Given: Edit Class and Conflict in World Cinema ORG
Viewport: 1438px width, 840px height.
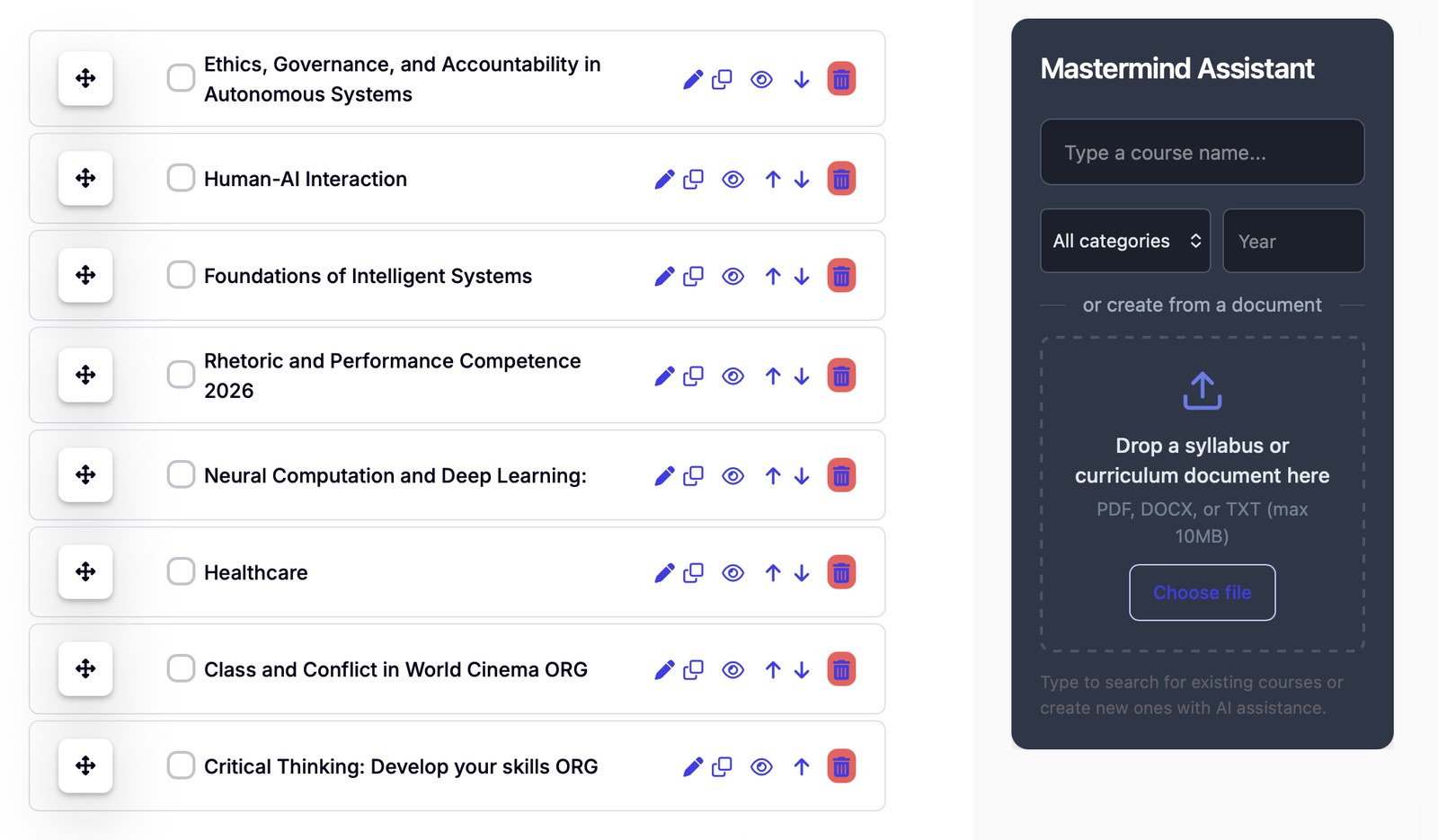Looking at the screenshot, I should pyautogui.click(x=664, y=670).
